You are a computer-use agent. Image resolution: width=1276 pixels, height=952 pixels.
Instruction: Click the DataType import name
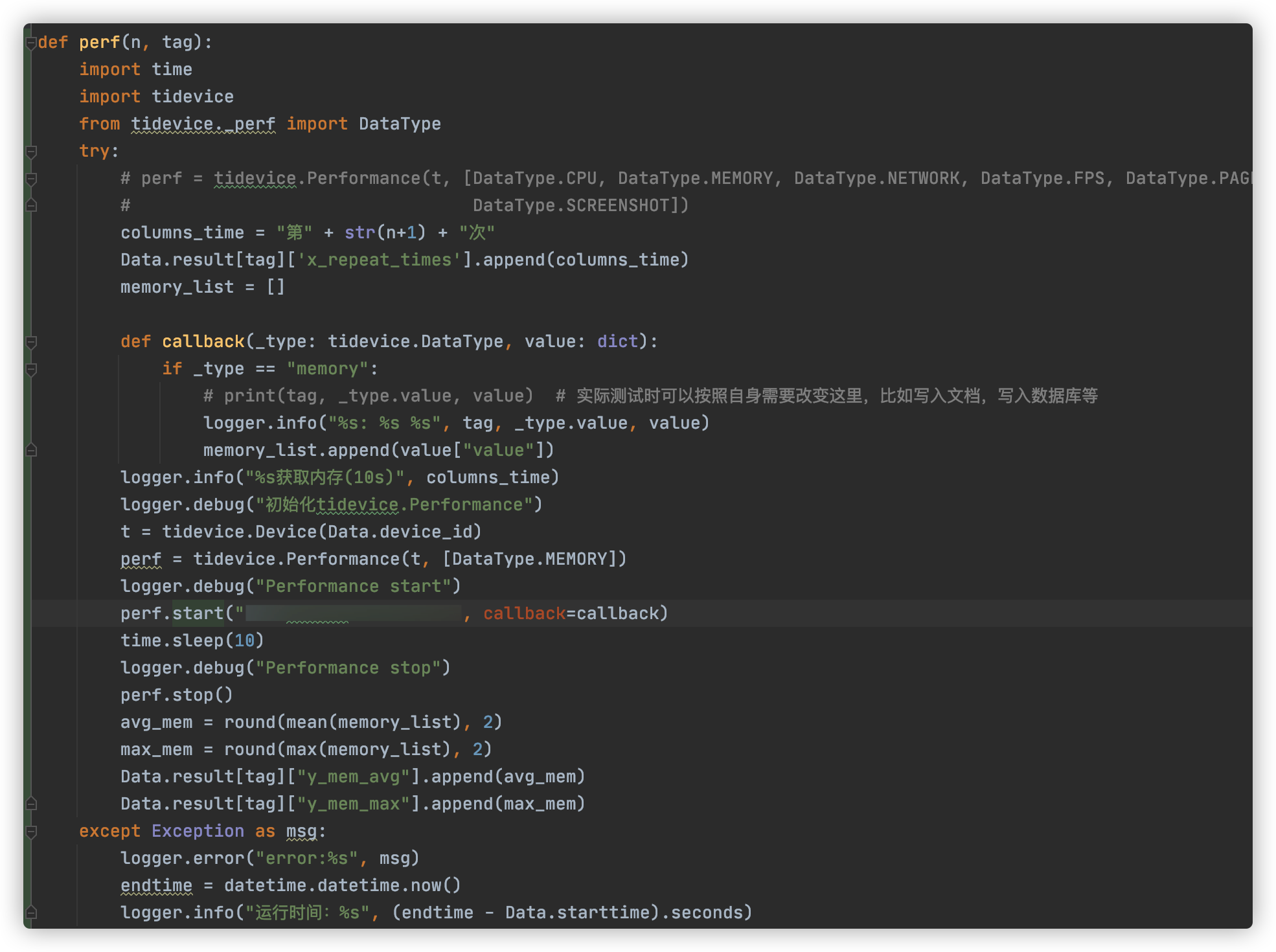click(x=400, y=124)
